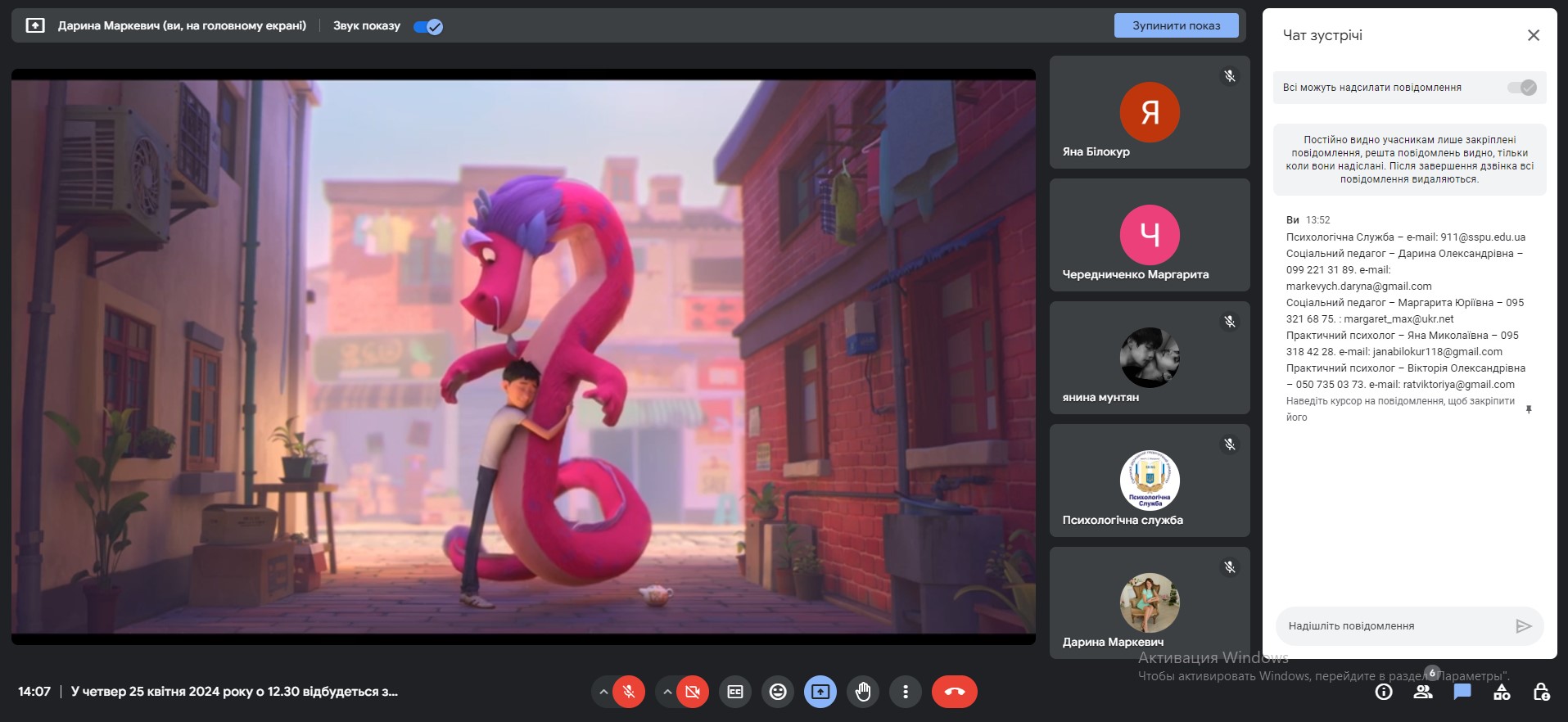The image size is (1568, 722).
Task: Toggle everyone can send messages switch
Action: [1522, 88]
